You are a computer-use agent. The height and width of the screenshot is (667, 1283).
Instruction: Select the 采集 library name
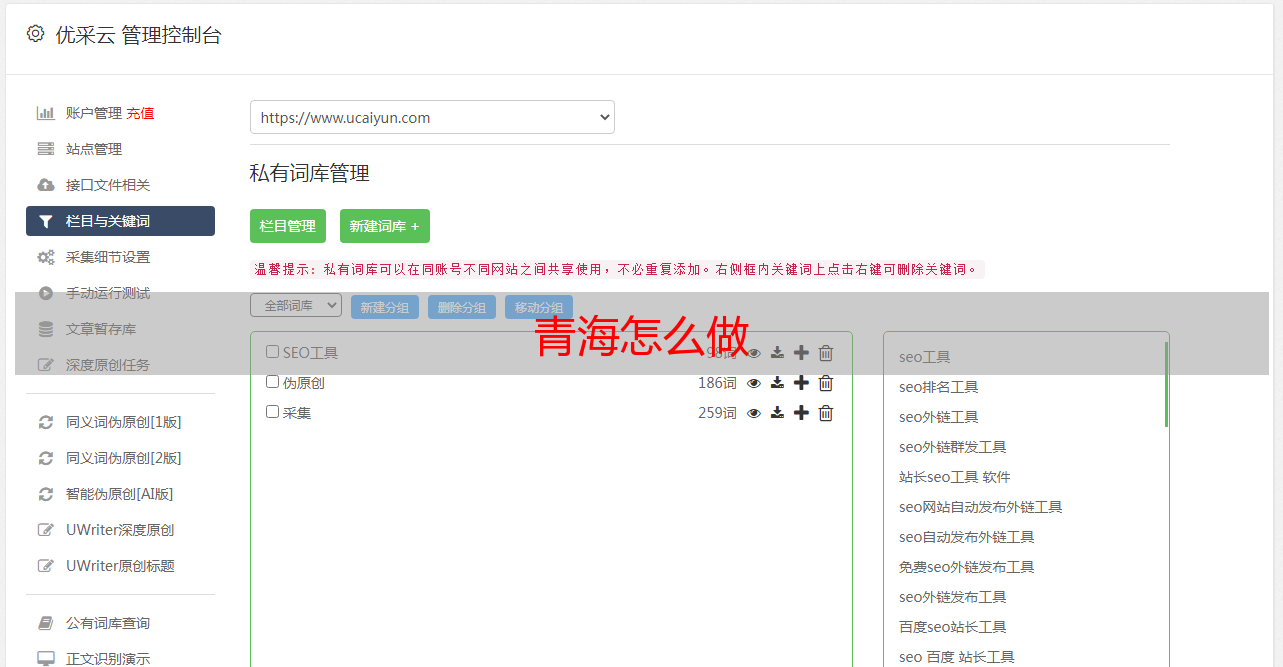[297, 413]
